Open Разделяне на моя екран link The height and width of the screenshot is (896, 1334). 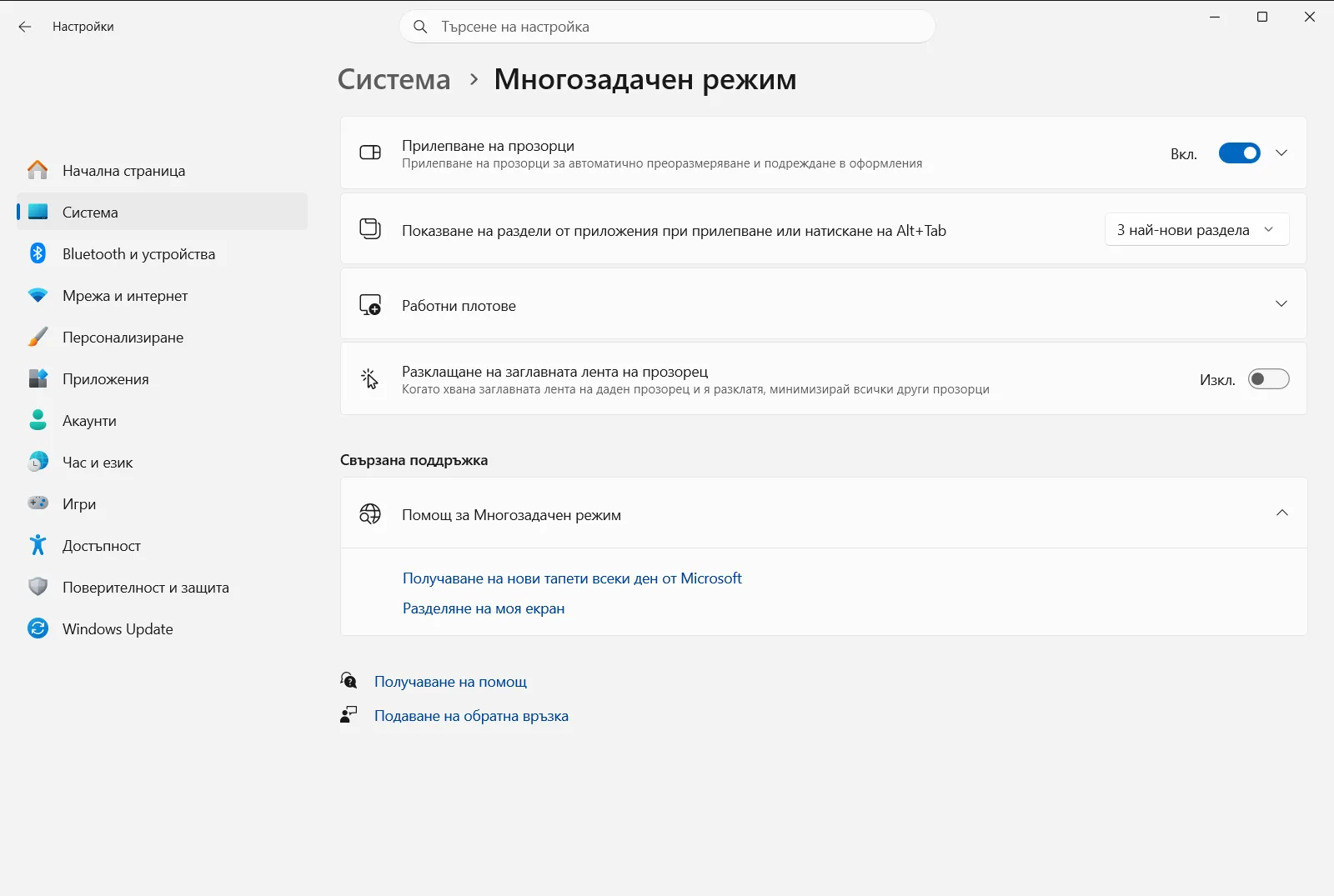pos(484,608)
